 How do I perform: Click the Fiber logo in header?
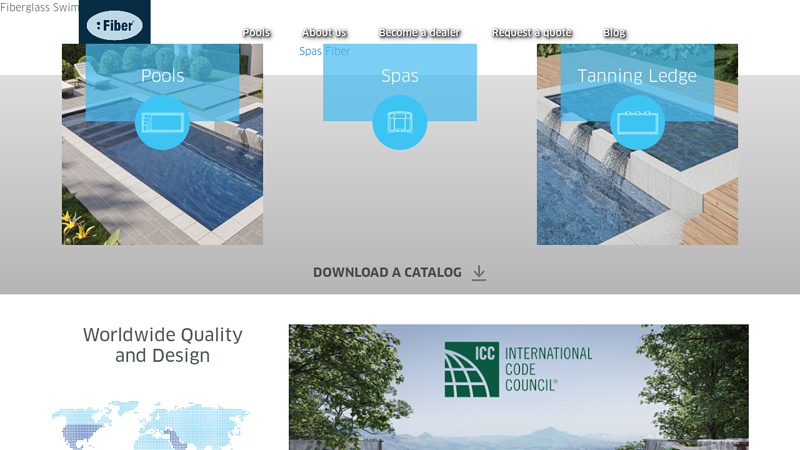click(x=115, y=24)
